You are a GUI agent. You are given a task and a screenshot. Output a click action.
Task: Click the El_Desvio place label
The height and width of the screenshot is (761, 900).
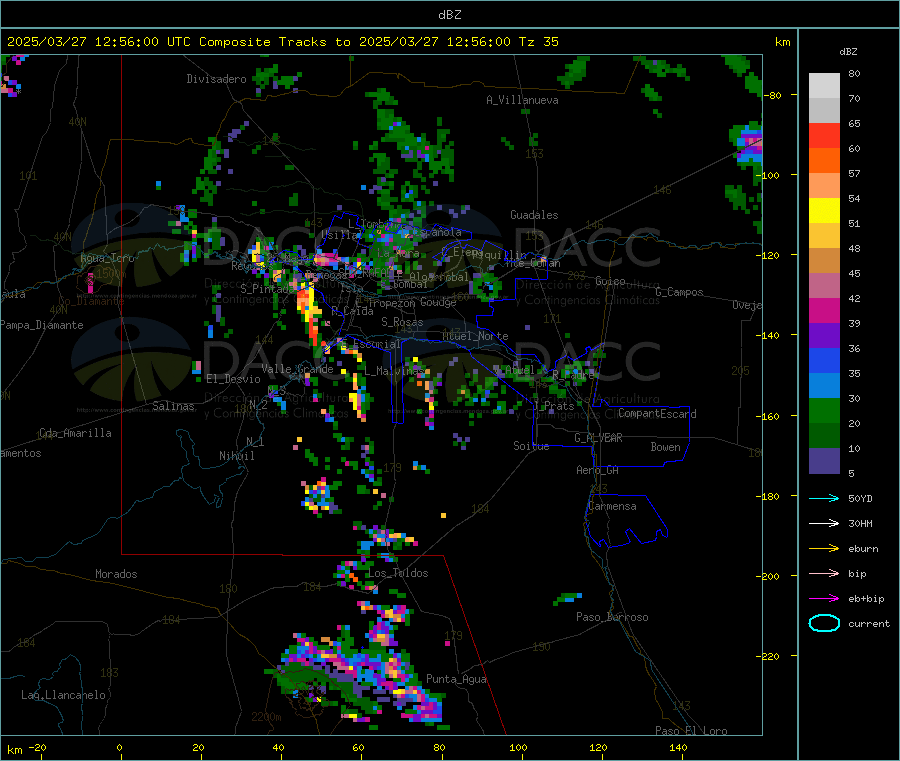point(233,379)
